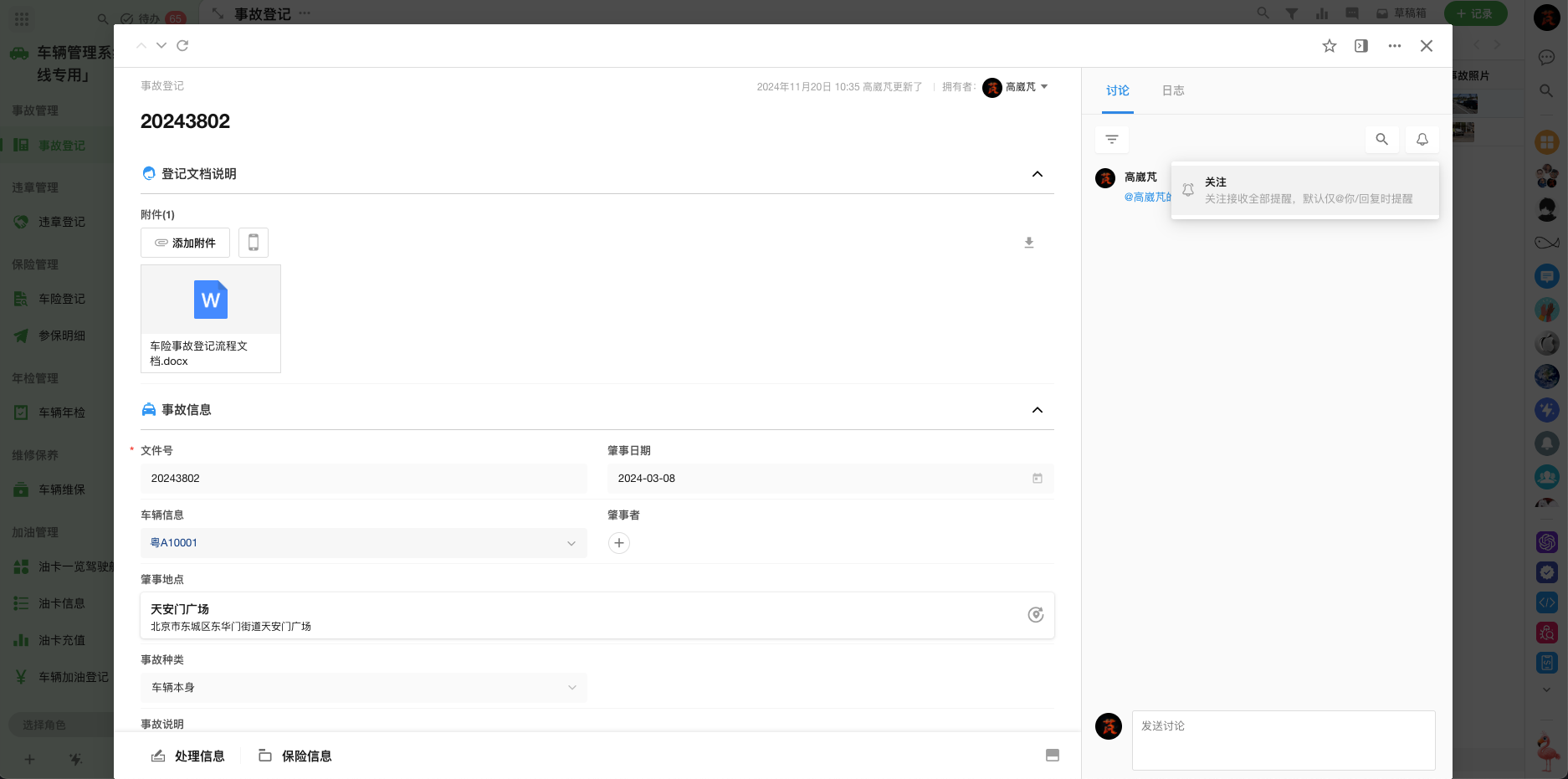Search within the discussion panel
The height and width of the screenshot is (779, 1568).
[1381, 140]
